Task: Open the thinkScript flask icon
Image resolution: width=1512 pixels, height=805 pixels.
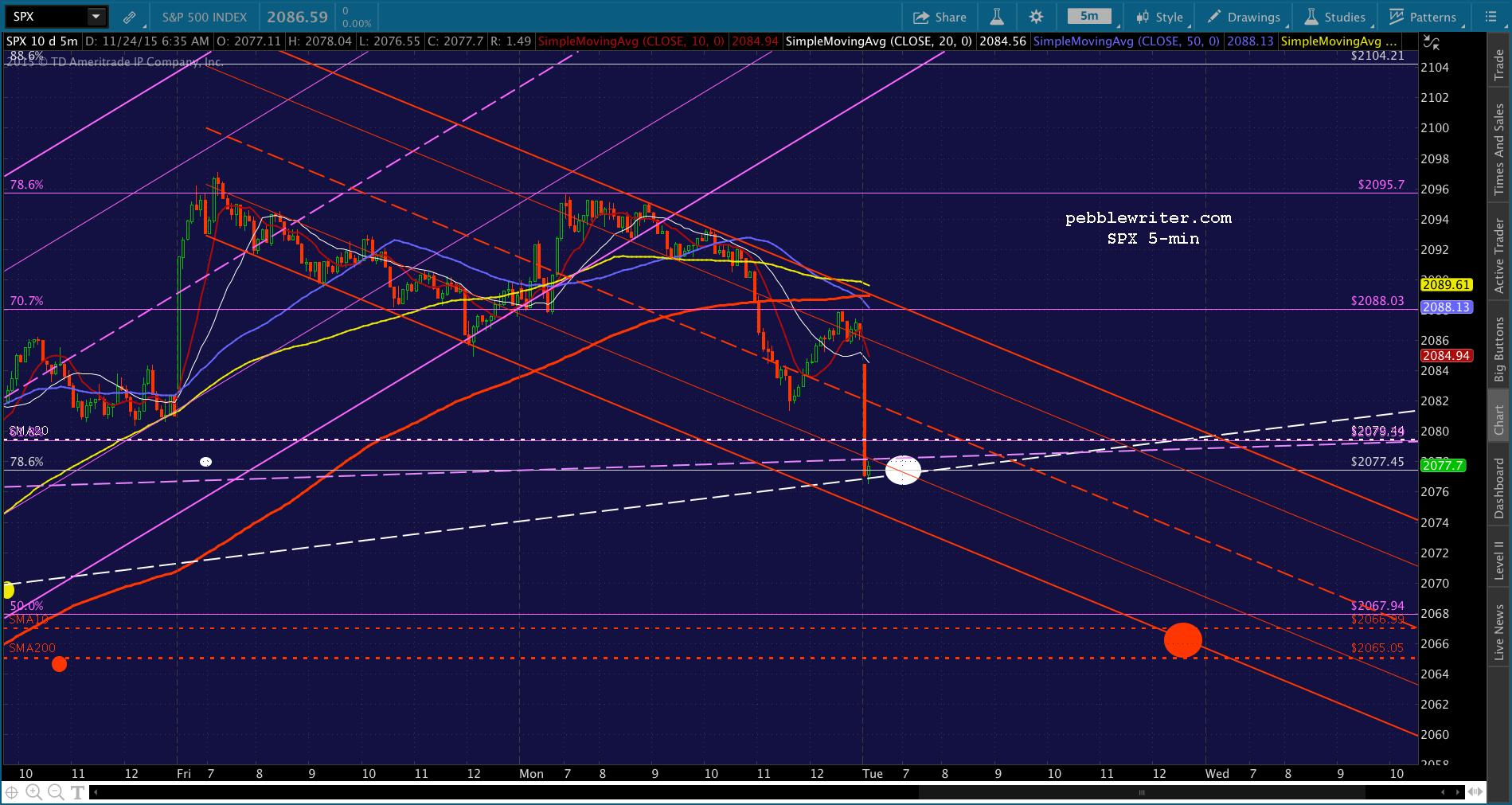Action: coord(997,17)
